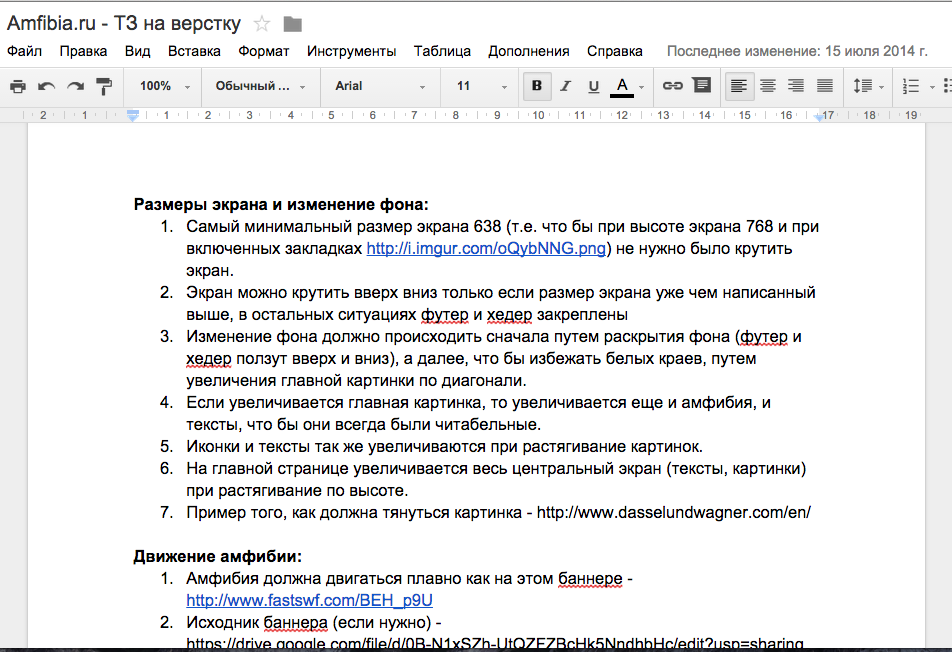Viewport: 952px width, 652px height.
Task: Align text right
Action: 796,86
